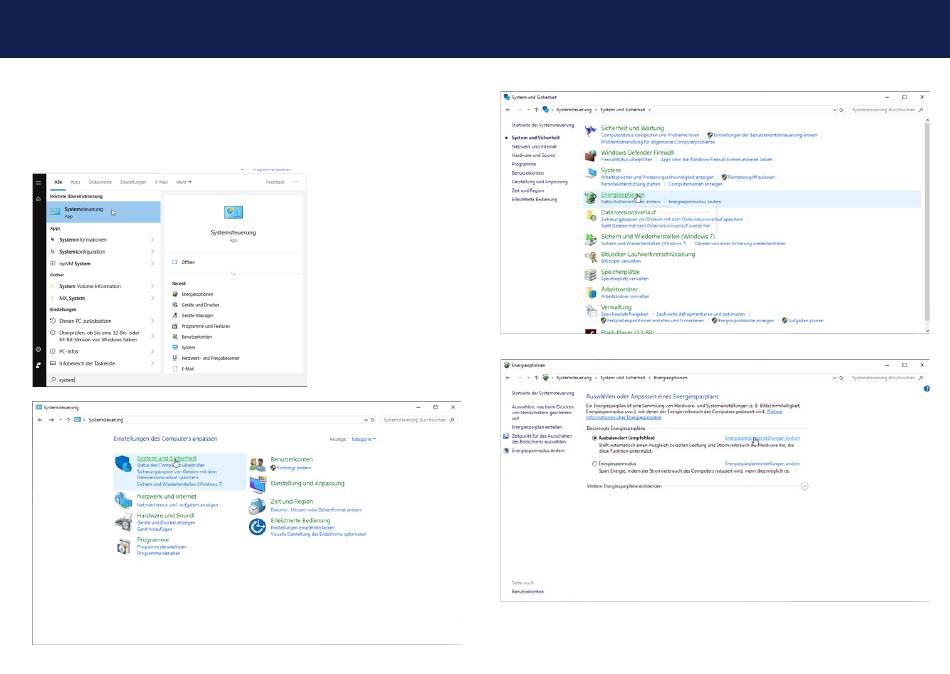950x674 pixels.
Task: Expand the chevron under Öffnen in search preview
Action: 233,274
